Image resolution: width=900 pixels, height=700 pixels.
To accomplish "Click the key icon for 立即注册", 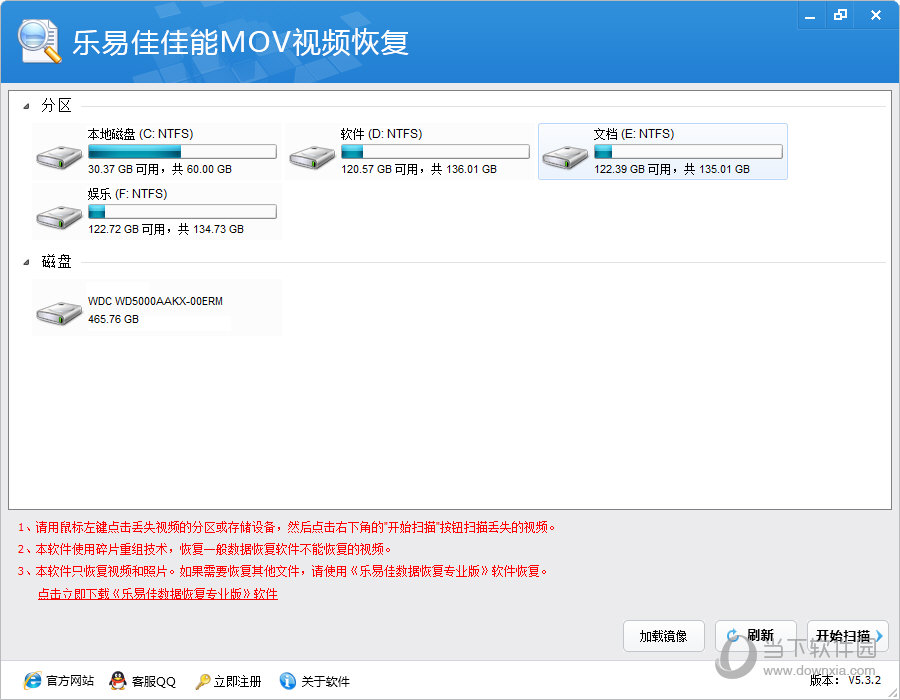I will pos(203,681).
